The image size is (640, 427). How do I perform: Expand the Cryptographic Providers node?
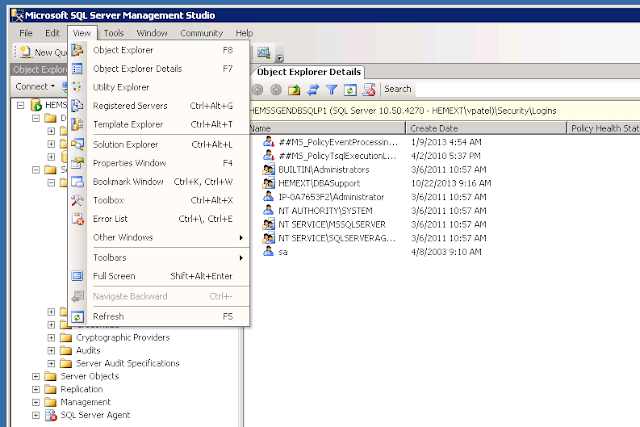[x=51, y=338]
